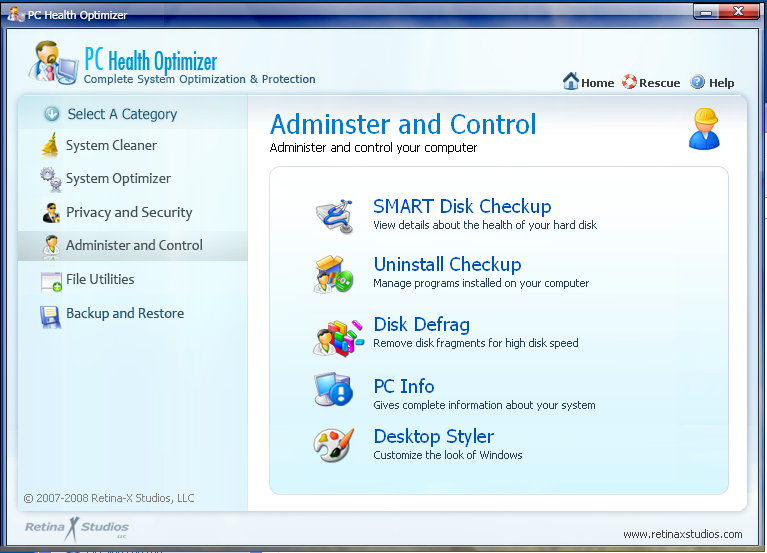This screenshot has height=553, width=767.
Task: Start Disk Defrag tool
Action: tap(422, 325)
